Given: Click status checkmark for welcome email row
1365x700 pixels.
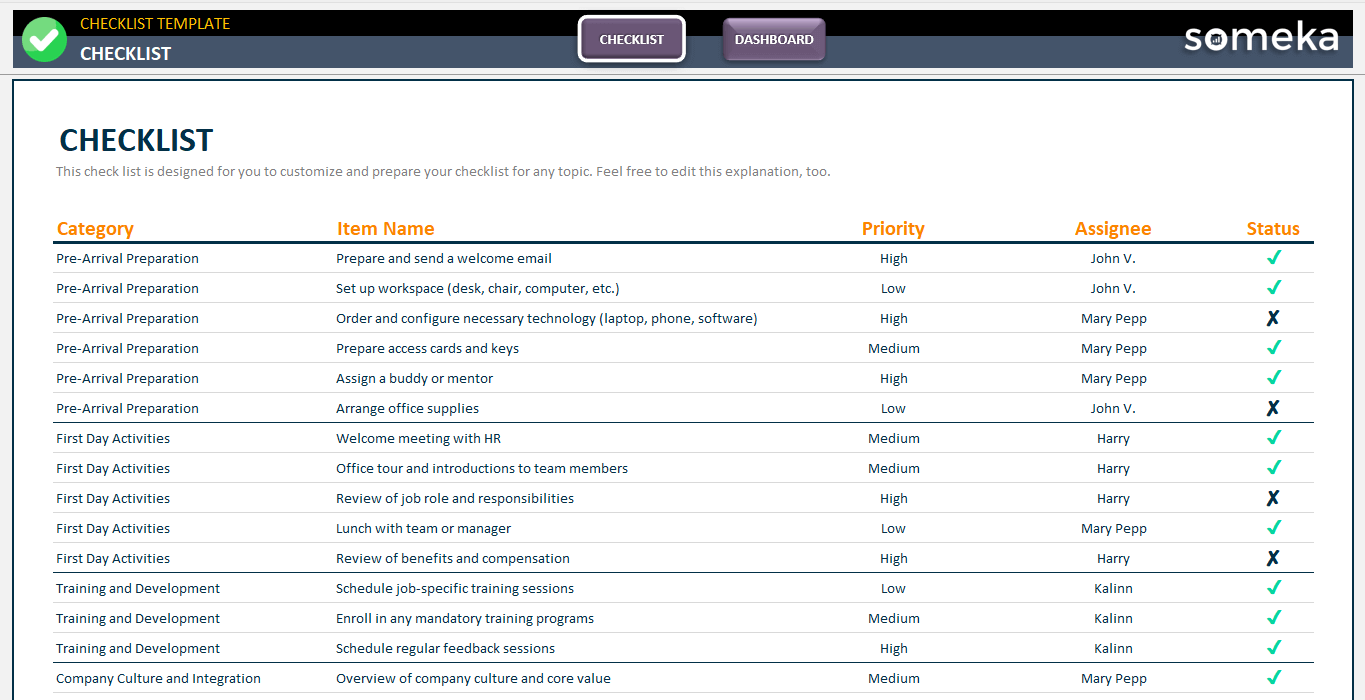Looking at the screenshot, I should tap(1273, 258).
